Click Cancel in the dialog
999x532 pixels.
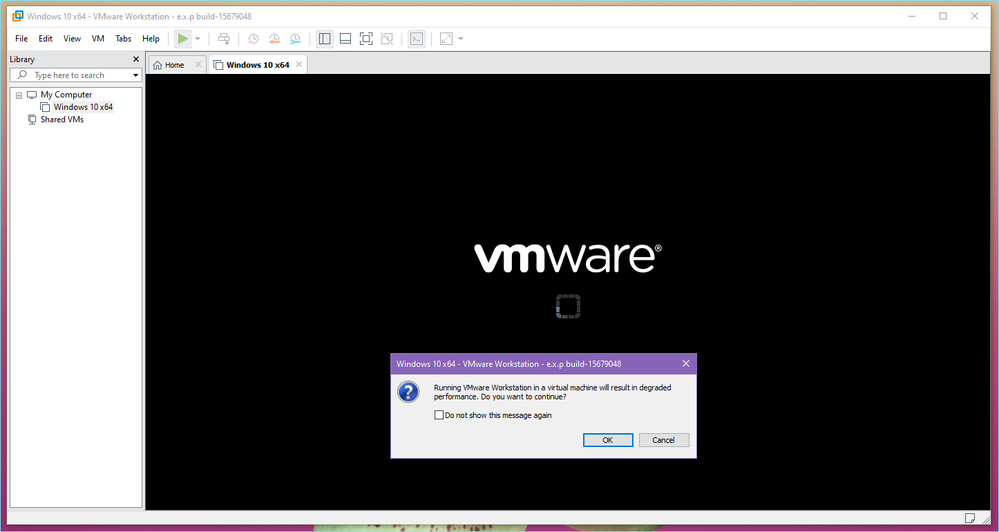(663, 440)
